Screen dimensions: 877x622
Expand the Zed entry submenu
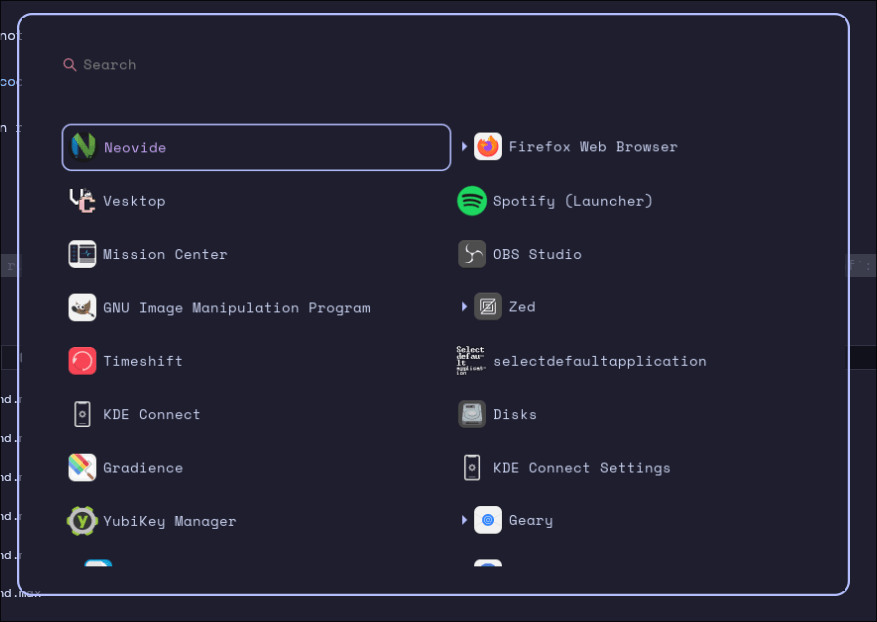coord(463,307)
